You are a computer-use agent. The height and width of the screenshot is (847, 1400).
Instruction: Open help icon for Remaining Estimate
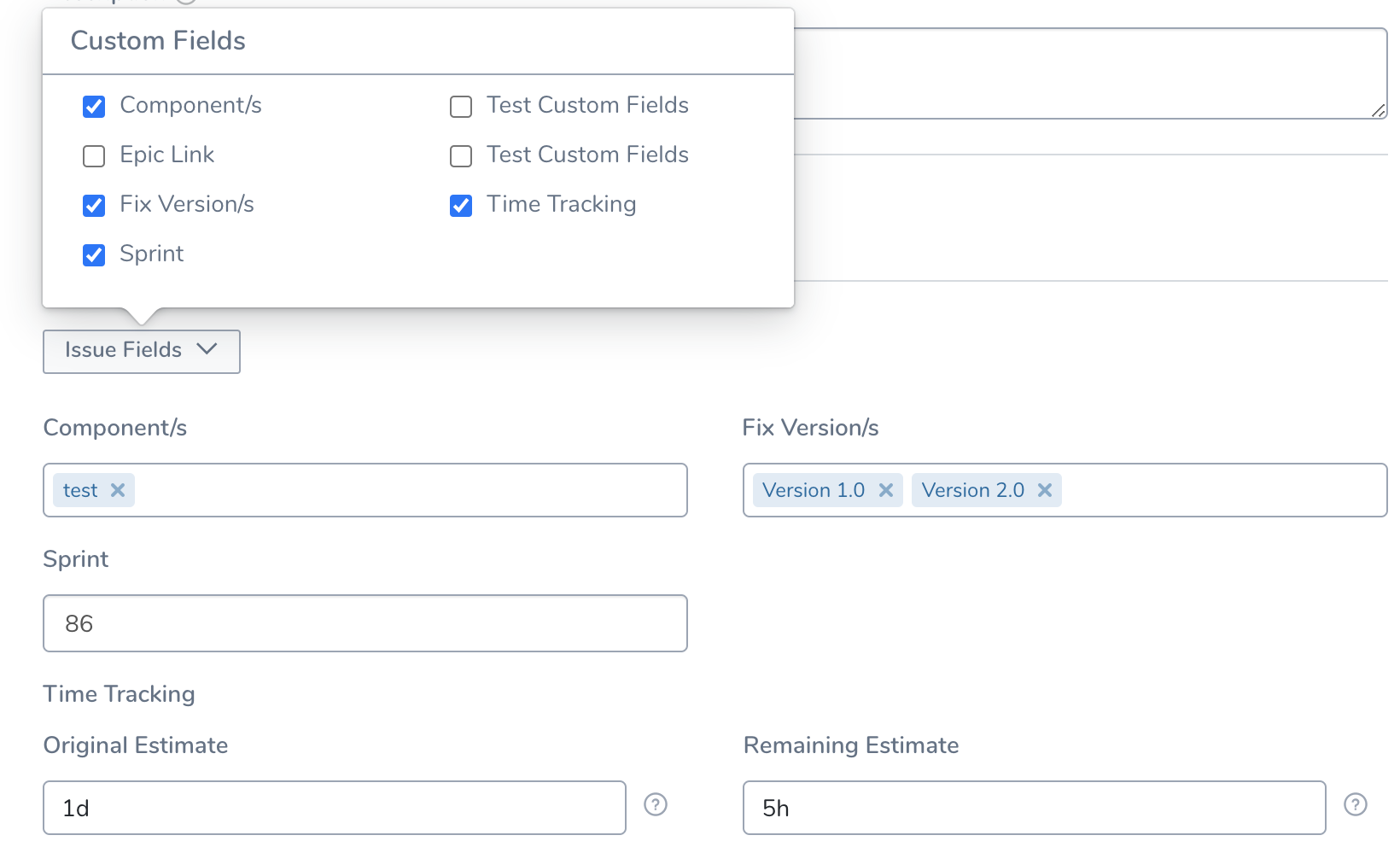tap(1356, 804)
